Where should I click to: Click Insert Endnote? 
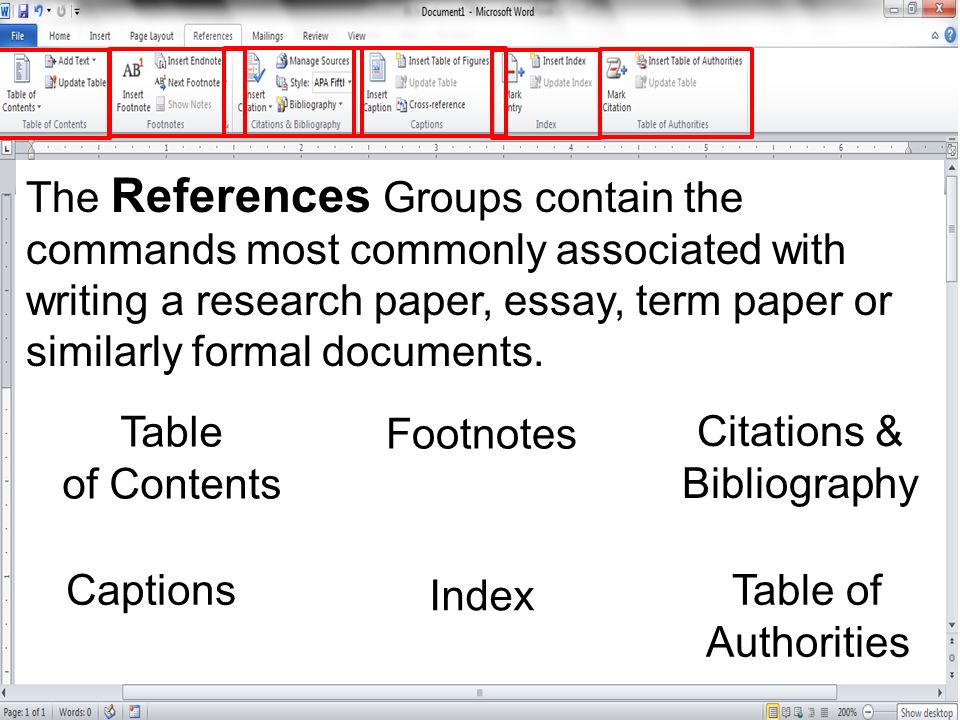[188, 61]
